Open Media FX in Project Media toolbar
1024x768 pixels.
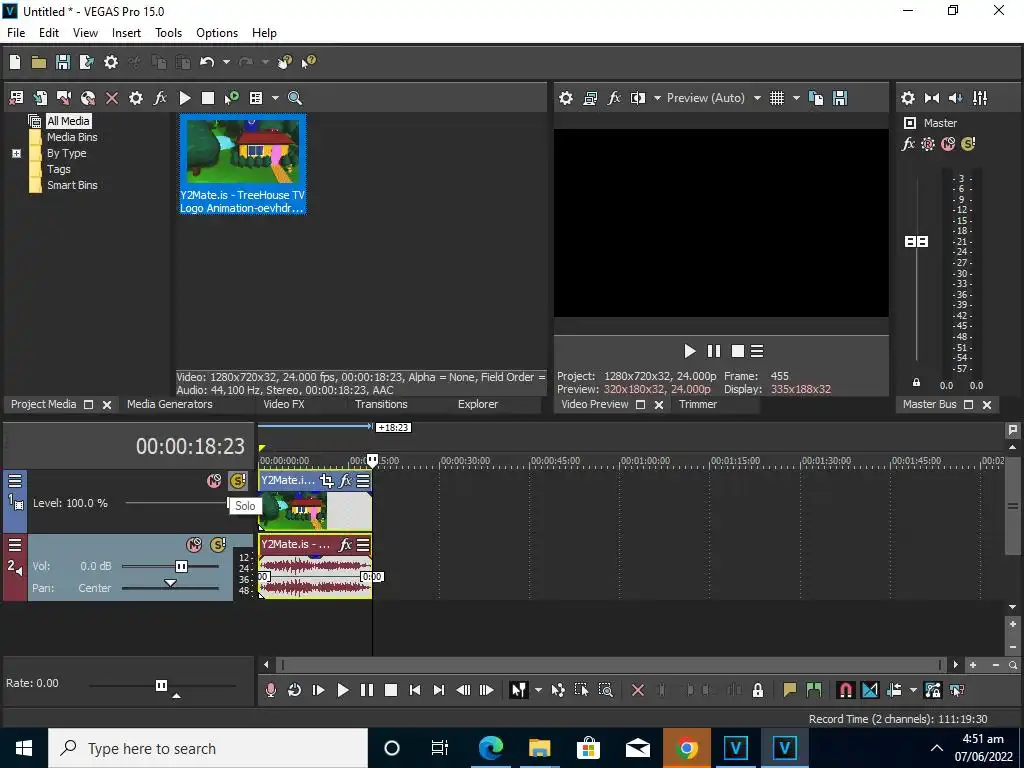click(160, 98)
